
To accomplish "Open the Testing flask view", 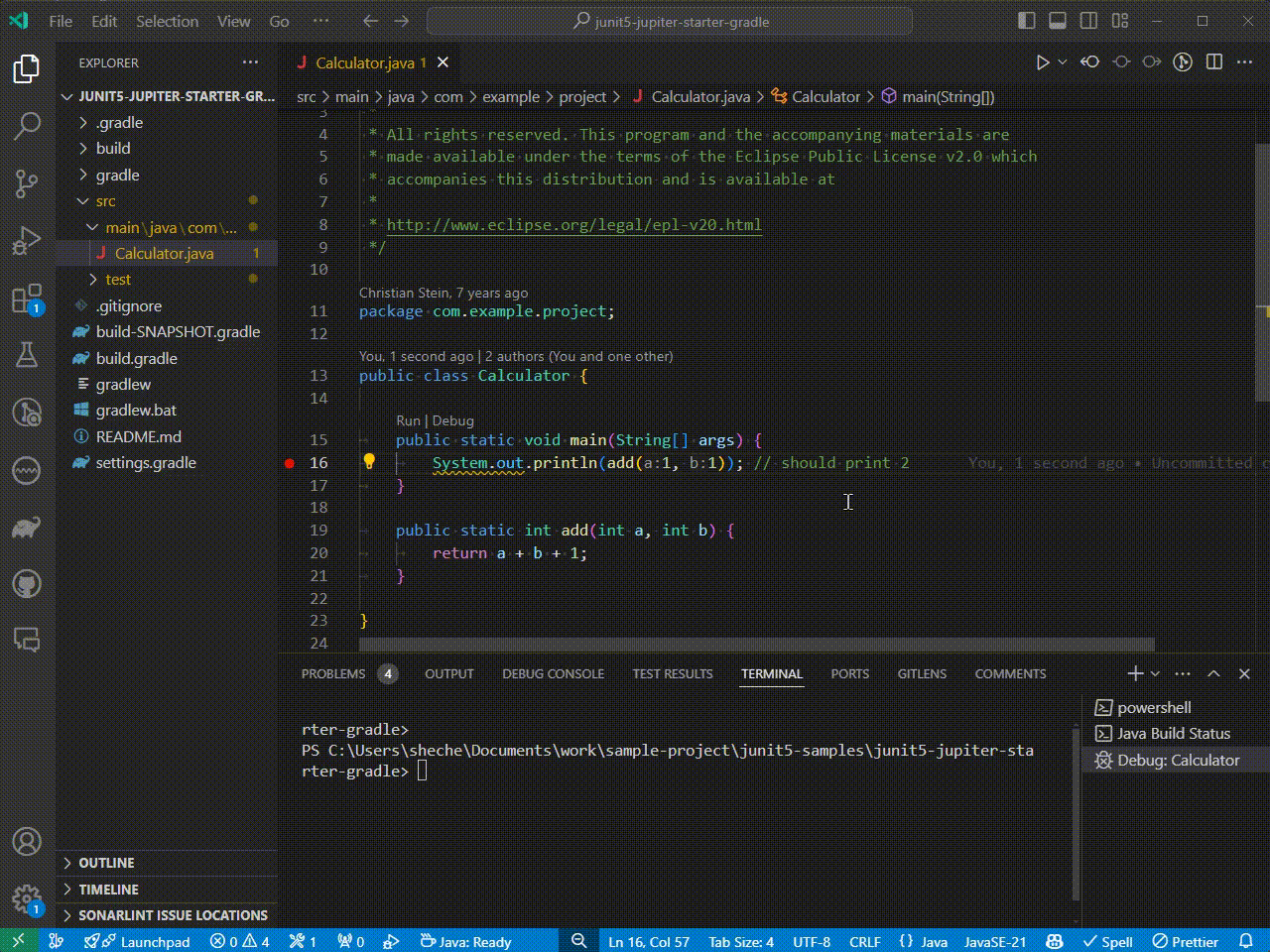I will tap(27, 355).
